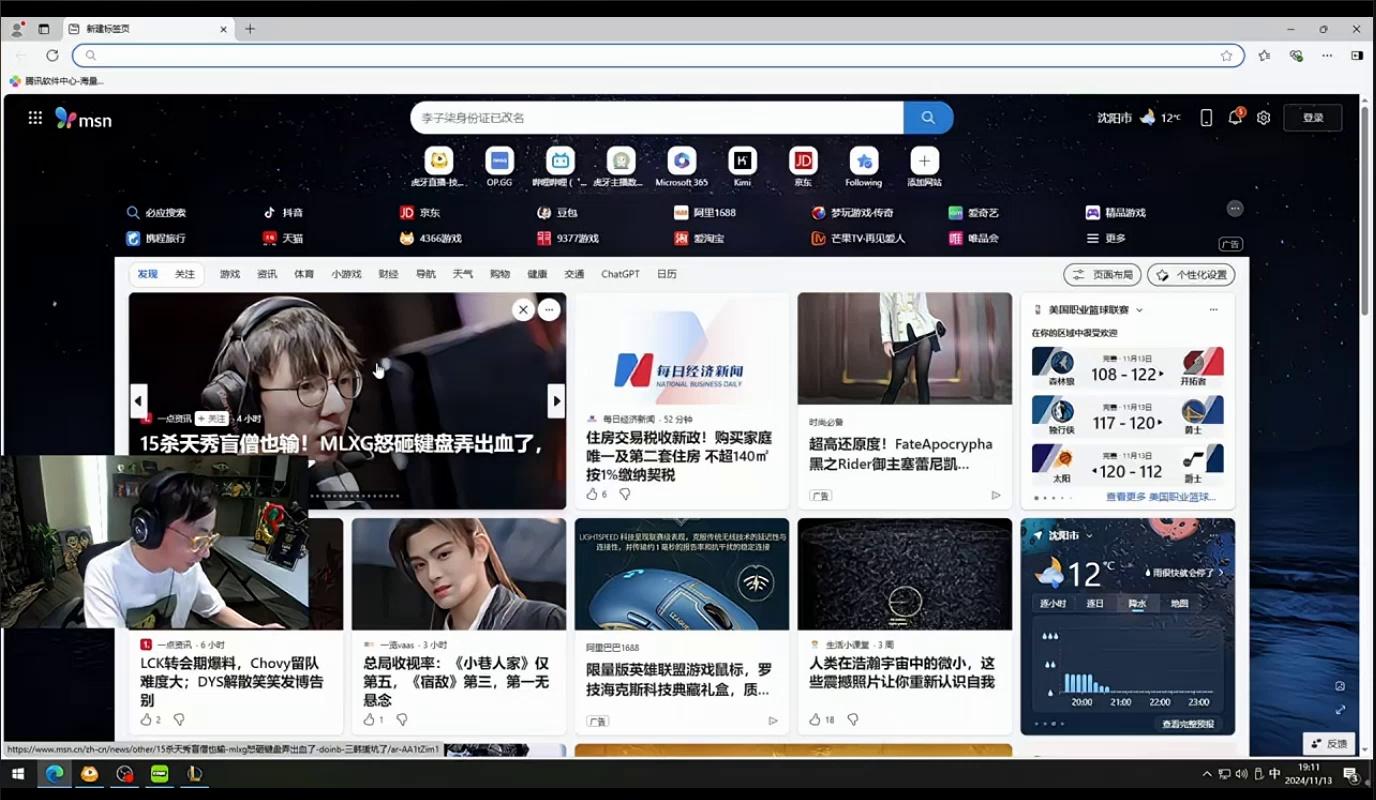Select the 降水 weather tab
1376x800 pixels.
pyautogui.click(x=1137, y=603)
